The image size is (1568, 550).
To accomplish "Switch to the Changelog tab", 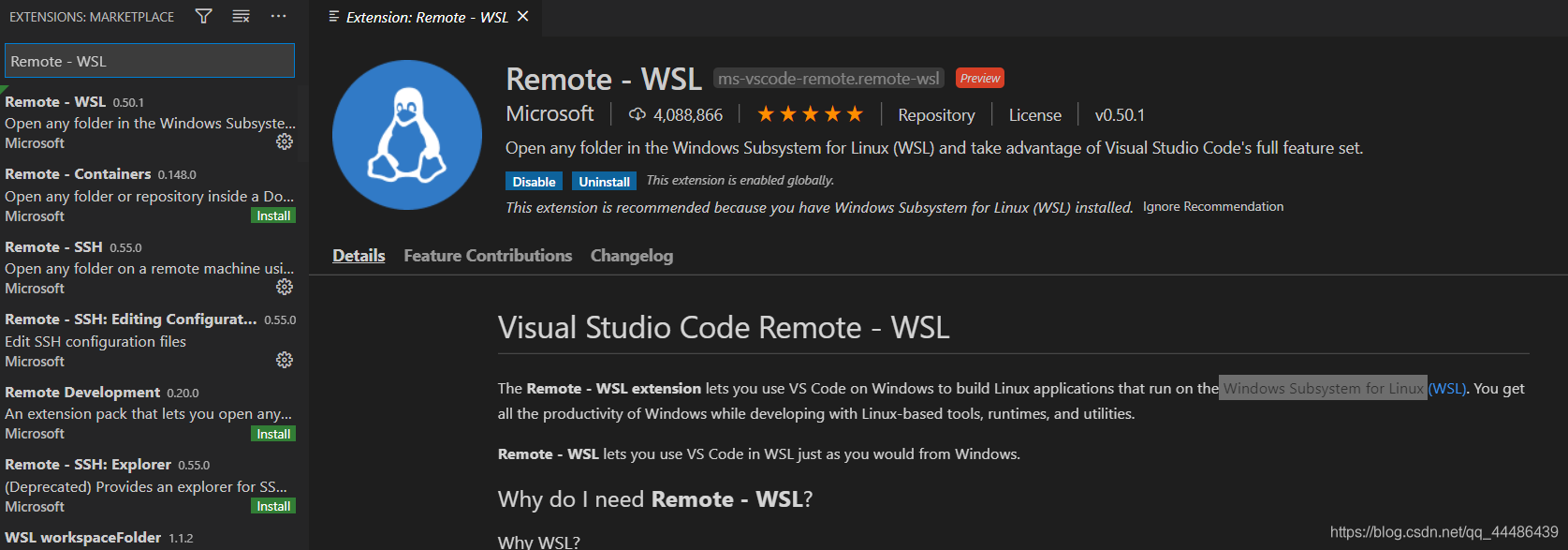I will pyautogui.click(x=632, y=255).
